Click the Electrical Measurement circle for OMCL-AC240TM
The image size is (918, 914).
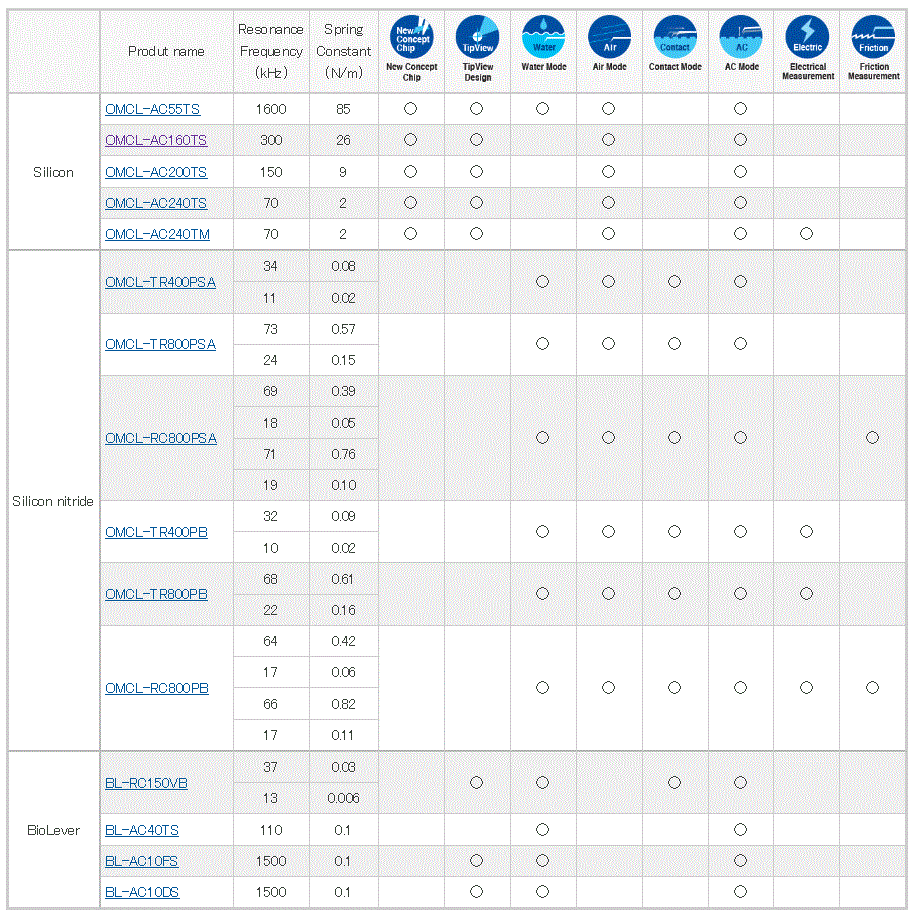click(x=807, y=234)
